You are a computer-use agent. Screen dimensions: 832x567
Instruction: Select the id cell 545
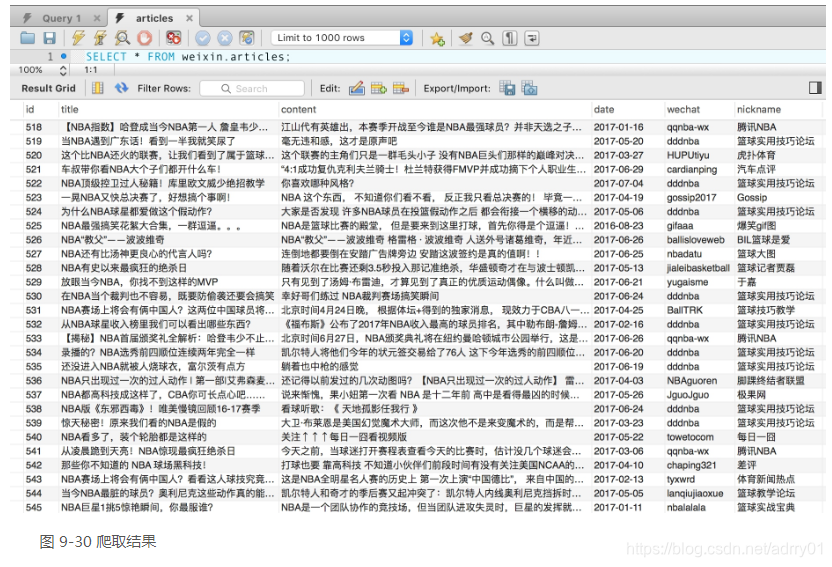(x=33, y=508)
